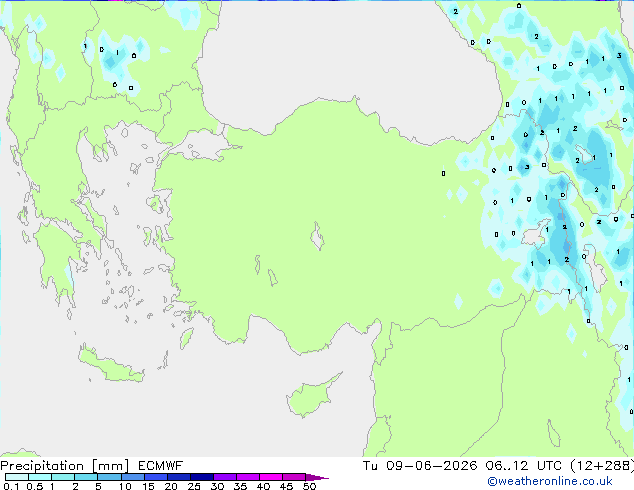
Task: Click the legend label '15'
Action: coord(148,486)
